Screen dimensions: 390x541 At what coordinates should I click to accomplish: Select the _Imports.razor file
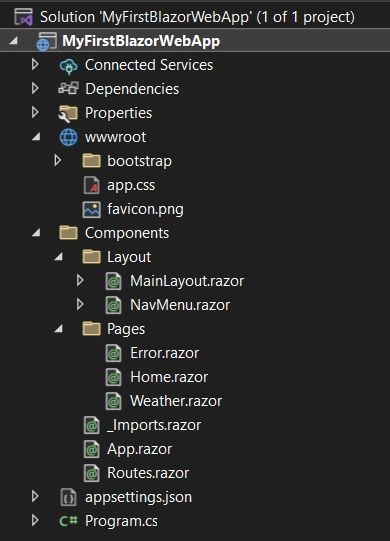(154, 425)
